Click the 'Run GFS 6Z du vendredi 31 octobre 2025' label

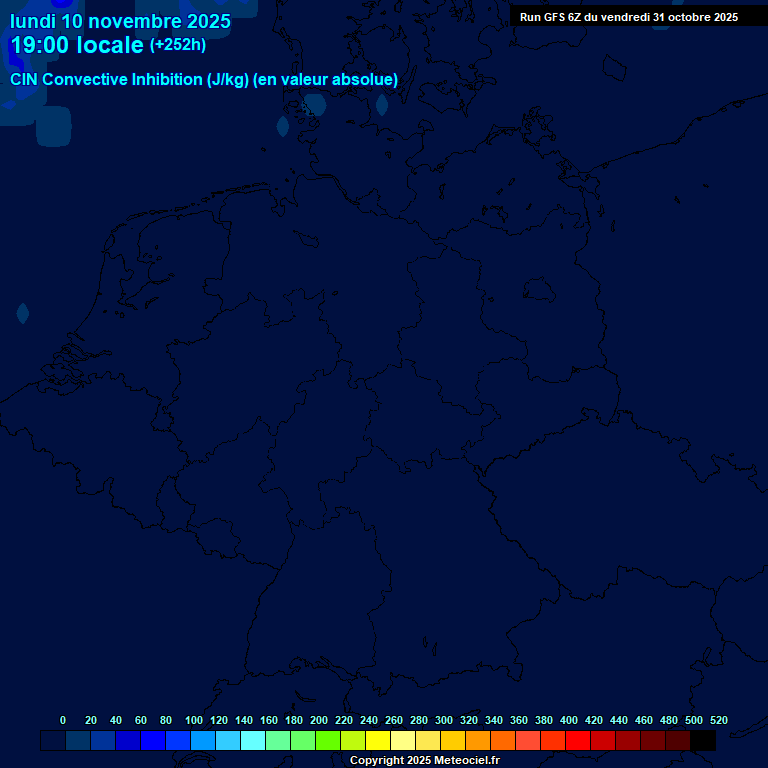click(x=629, y=17)
